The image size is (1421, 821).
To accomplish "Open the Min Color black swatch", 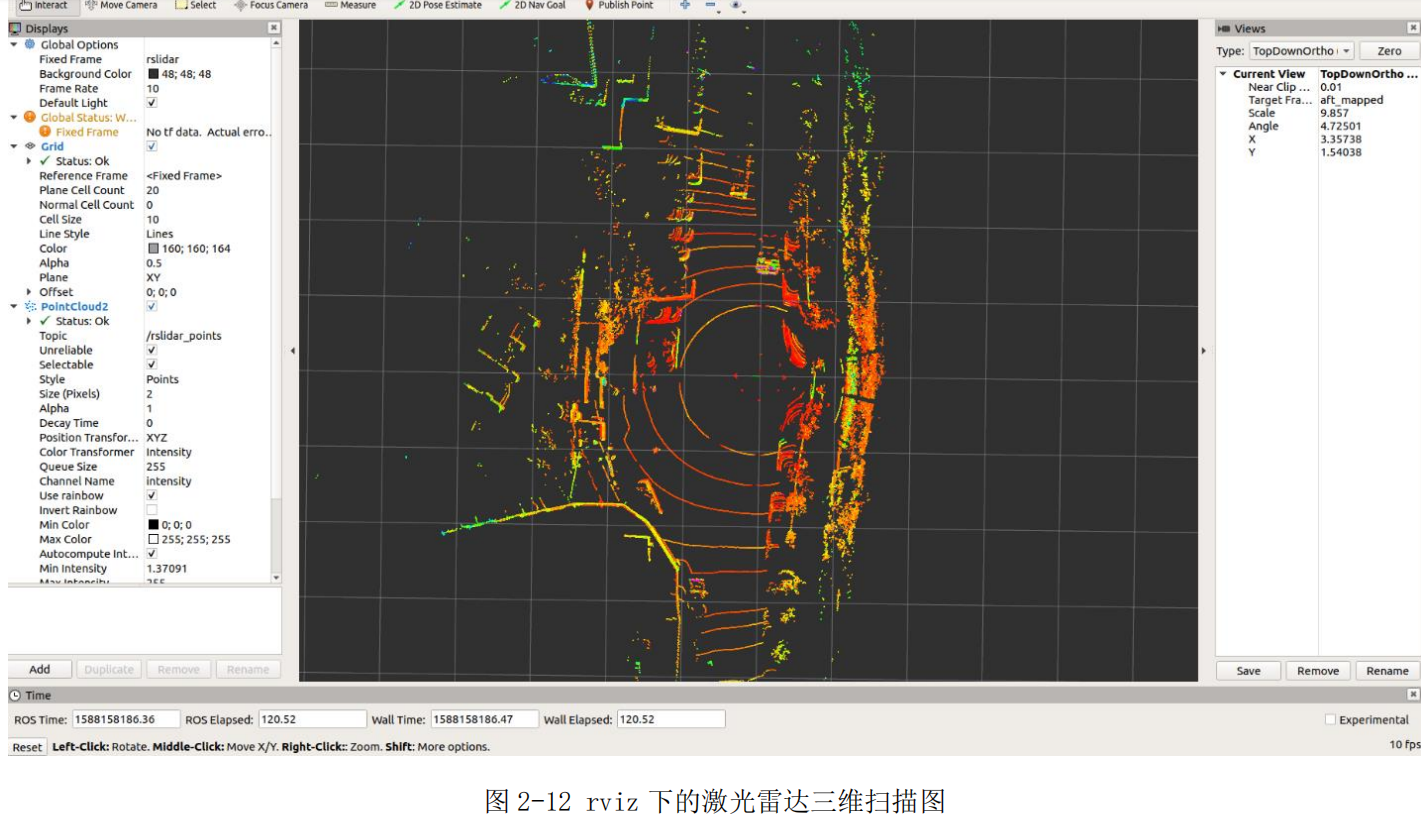I will [153, 524].
